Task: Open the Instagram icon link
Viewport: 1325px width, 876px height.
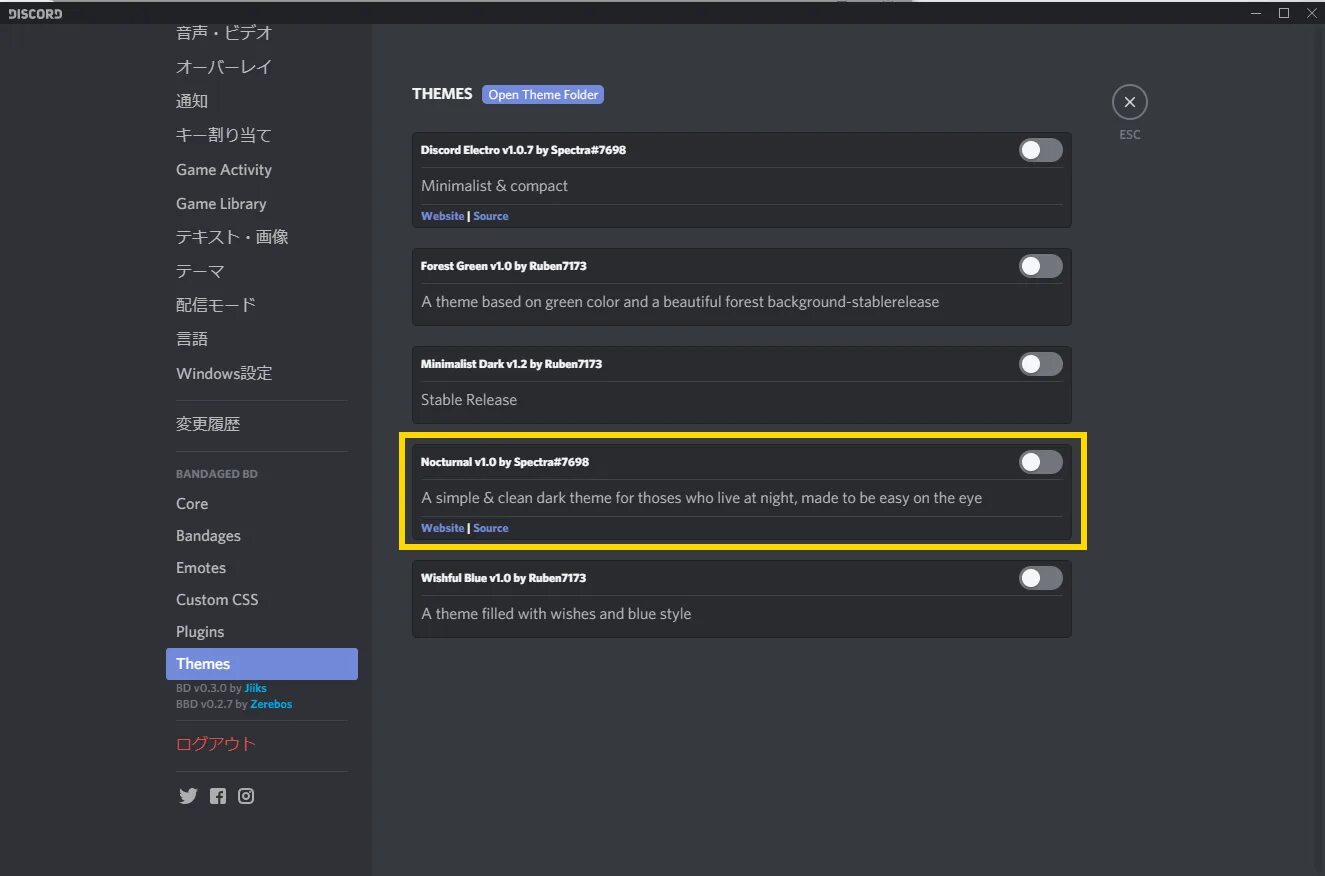Action: (246, 796)
